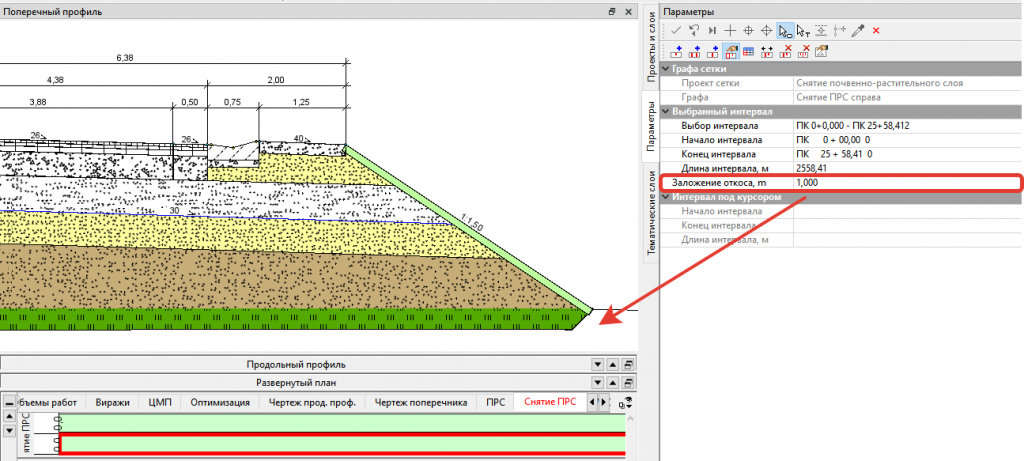Screen dimensions: 1024x461
Task: Switch to the Чертеж поперечника tab
Action: pyautogui.click(x=421, y=402)
